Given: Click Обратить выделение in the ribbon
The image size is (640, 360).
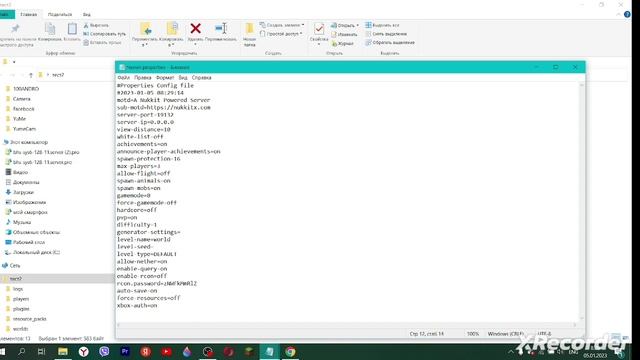Looking at the screenshot, I should pyautogui.click(x=390, y=42).
